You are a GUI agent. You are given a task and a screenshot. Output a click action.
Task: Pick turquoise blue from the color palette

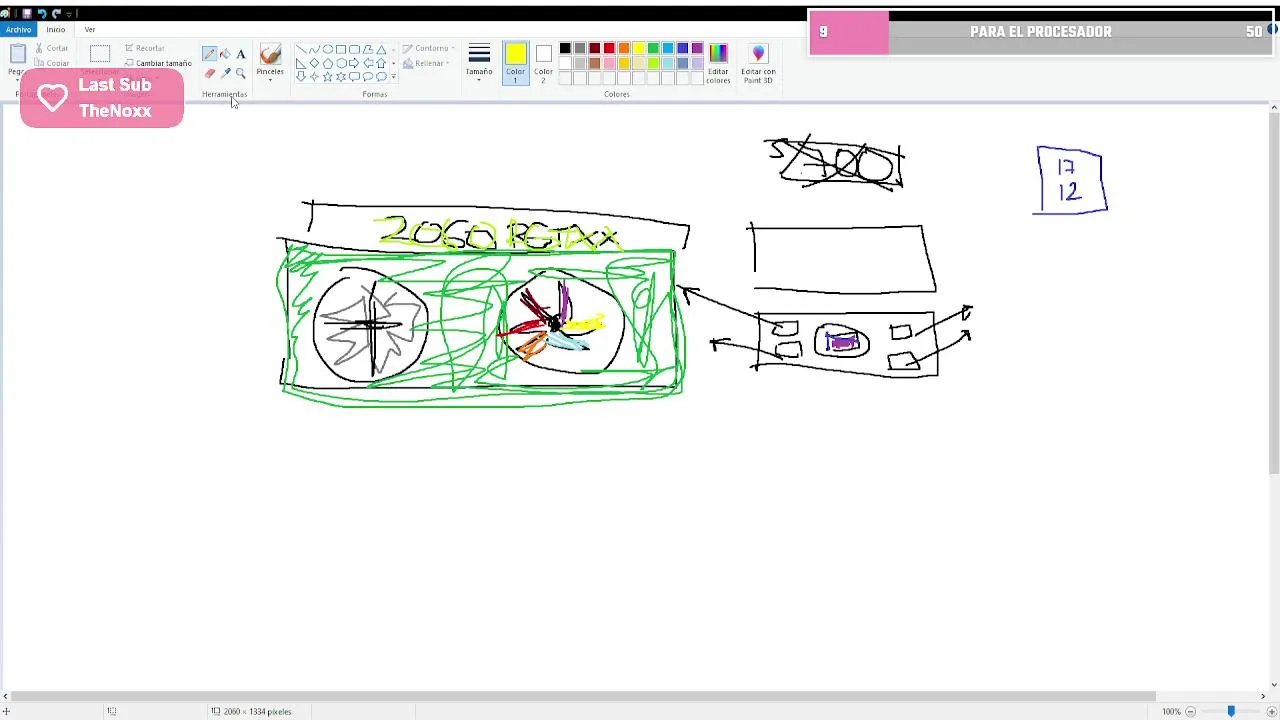(668, 48)
